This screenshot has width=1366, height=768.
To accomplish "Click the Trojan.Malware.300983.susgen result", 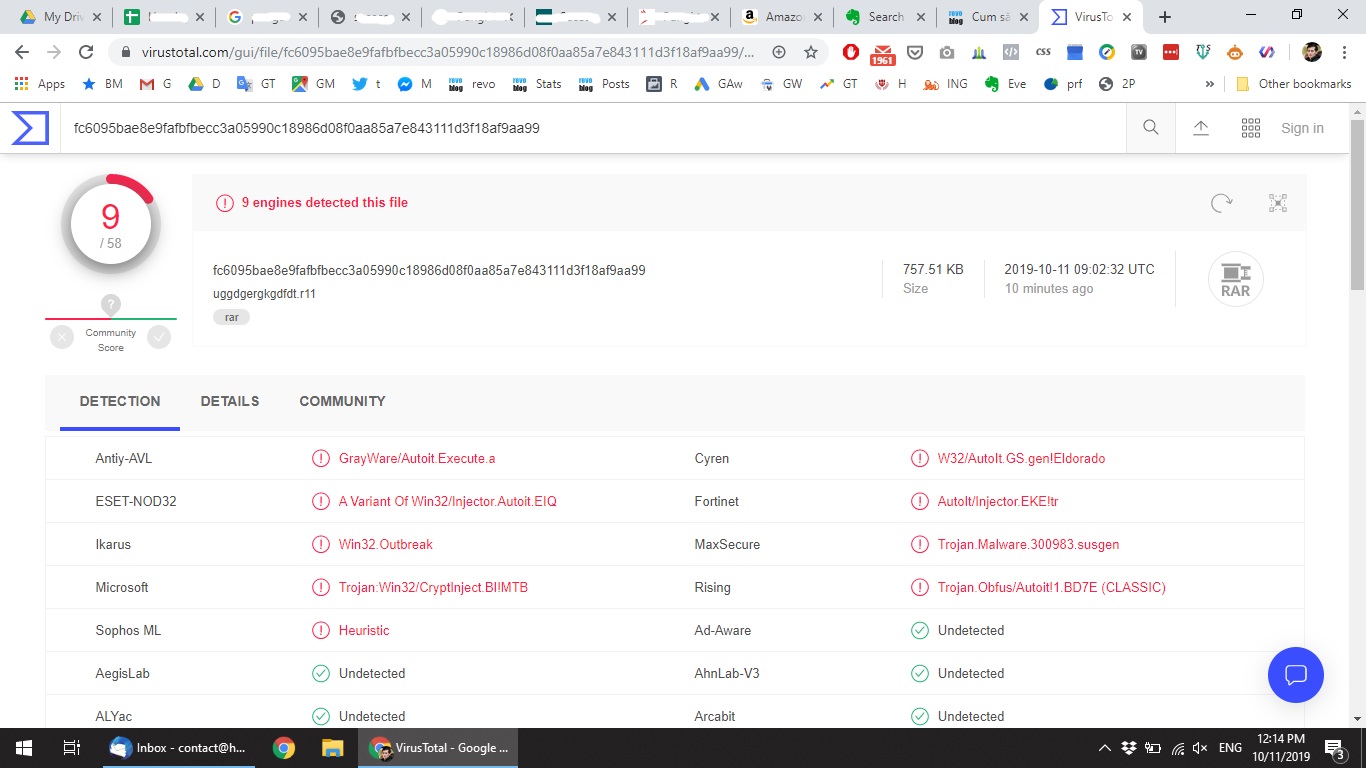I will [x=1028, y=544].
